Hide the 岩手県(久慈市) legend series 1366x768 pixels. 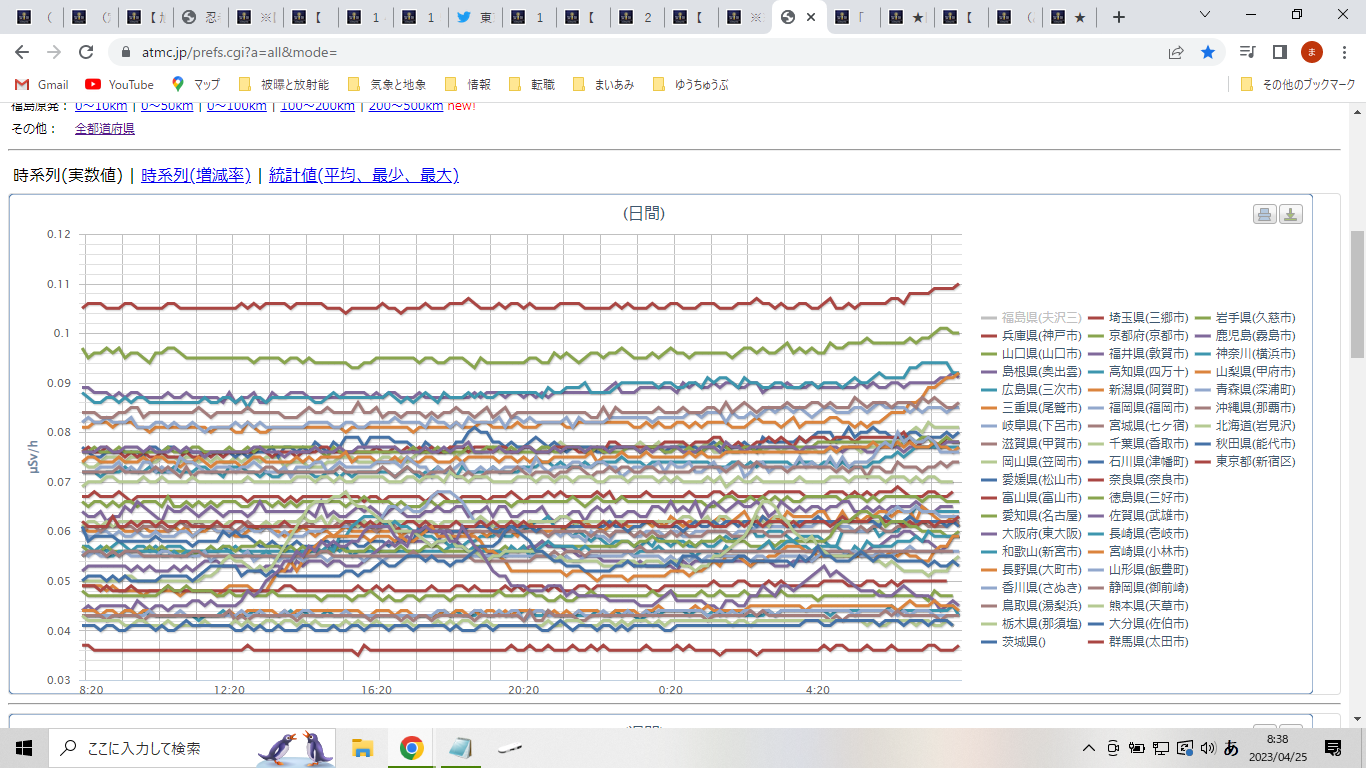click(x=1245, y=317)
